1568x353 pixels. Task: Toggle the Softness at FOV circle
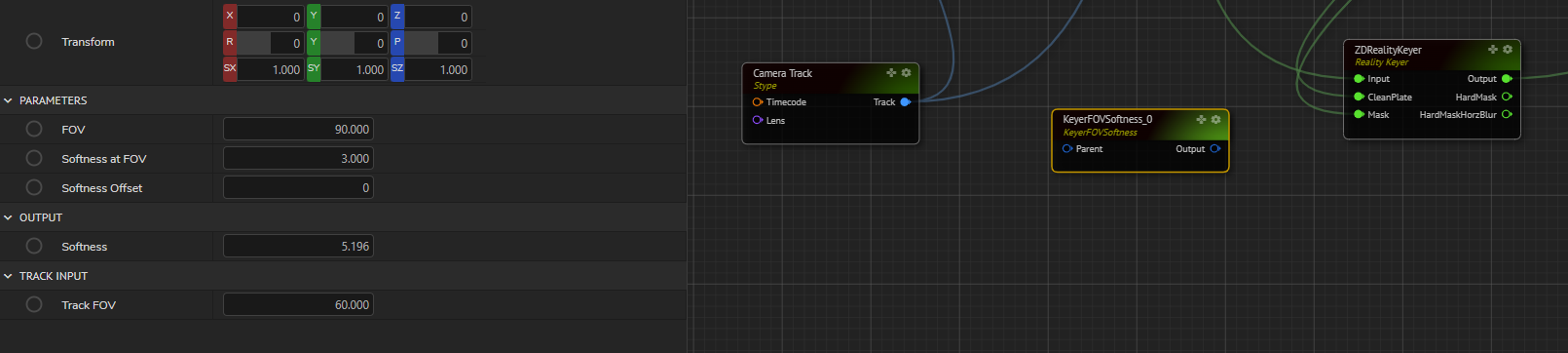point(34,158)
